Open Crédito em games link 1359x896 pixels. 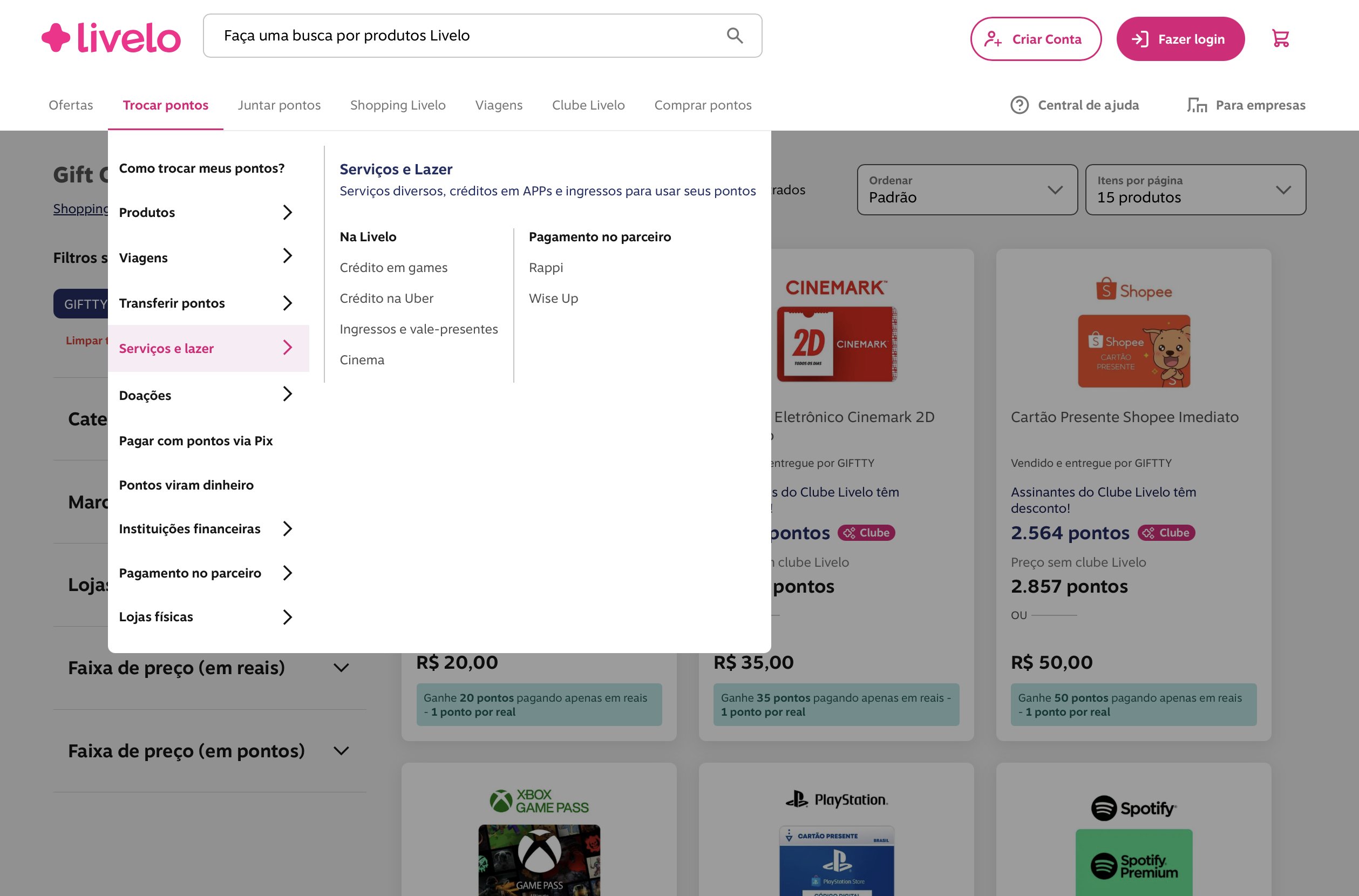coord(393,267)
